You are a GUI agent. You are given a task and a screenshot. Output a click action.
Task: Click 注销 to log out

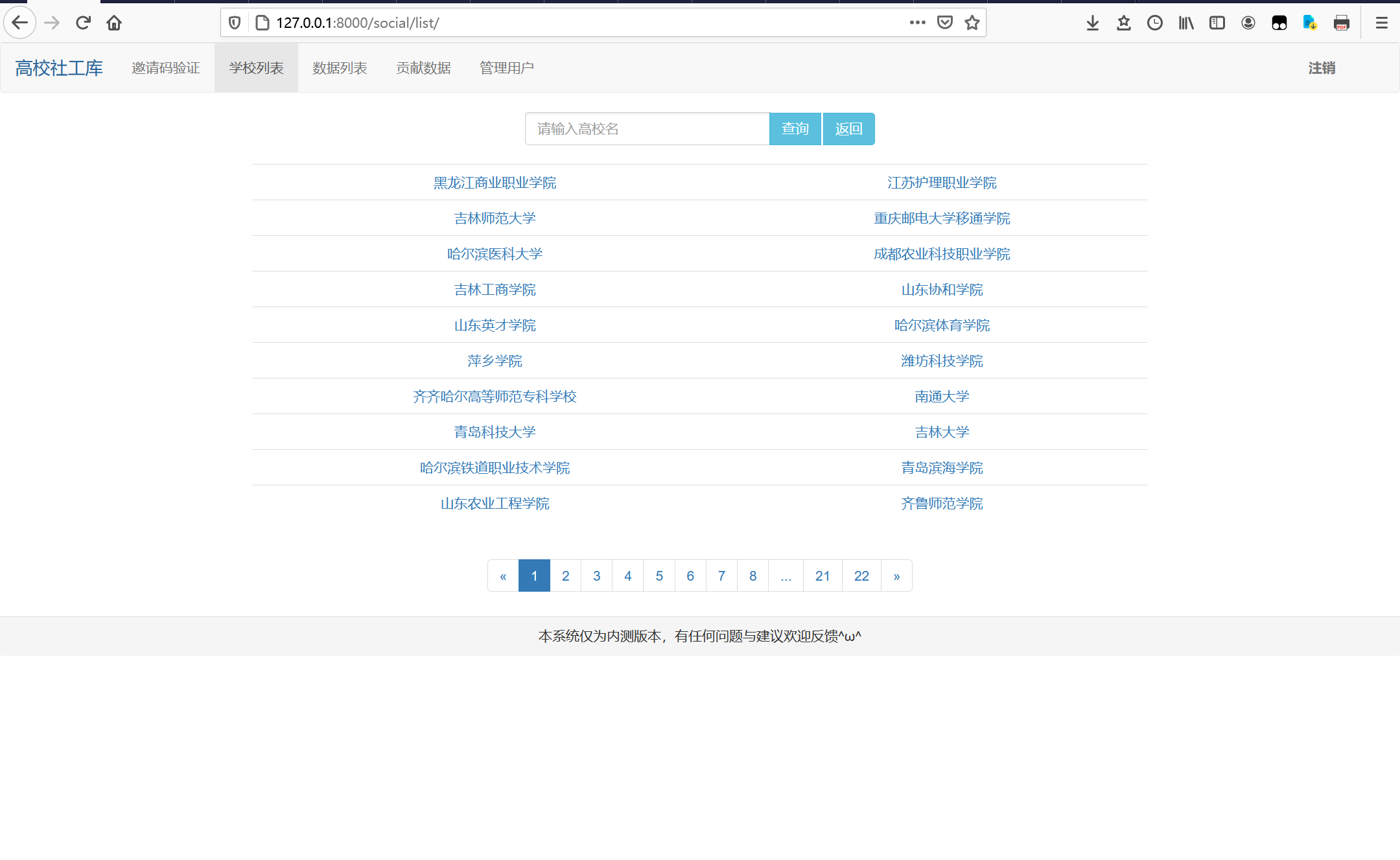coord(1321,68)
